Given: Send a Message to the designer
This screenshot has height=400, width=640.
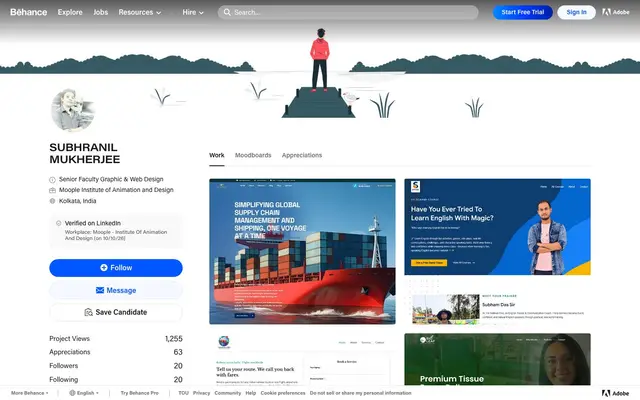Looking at the screenshot, I should click(116, 290).
